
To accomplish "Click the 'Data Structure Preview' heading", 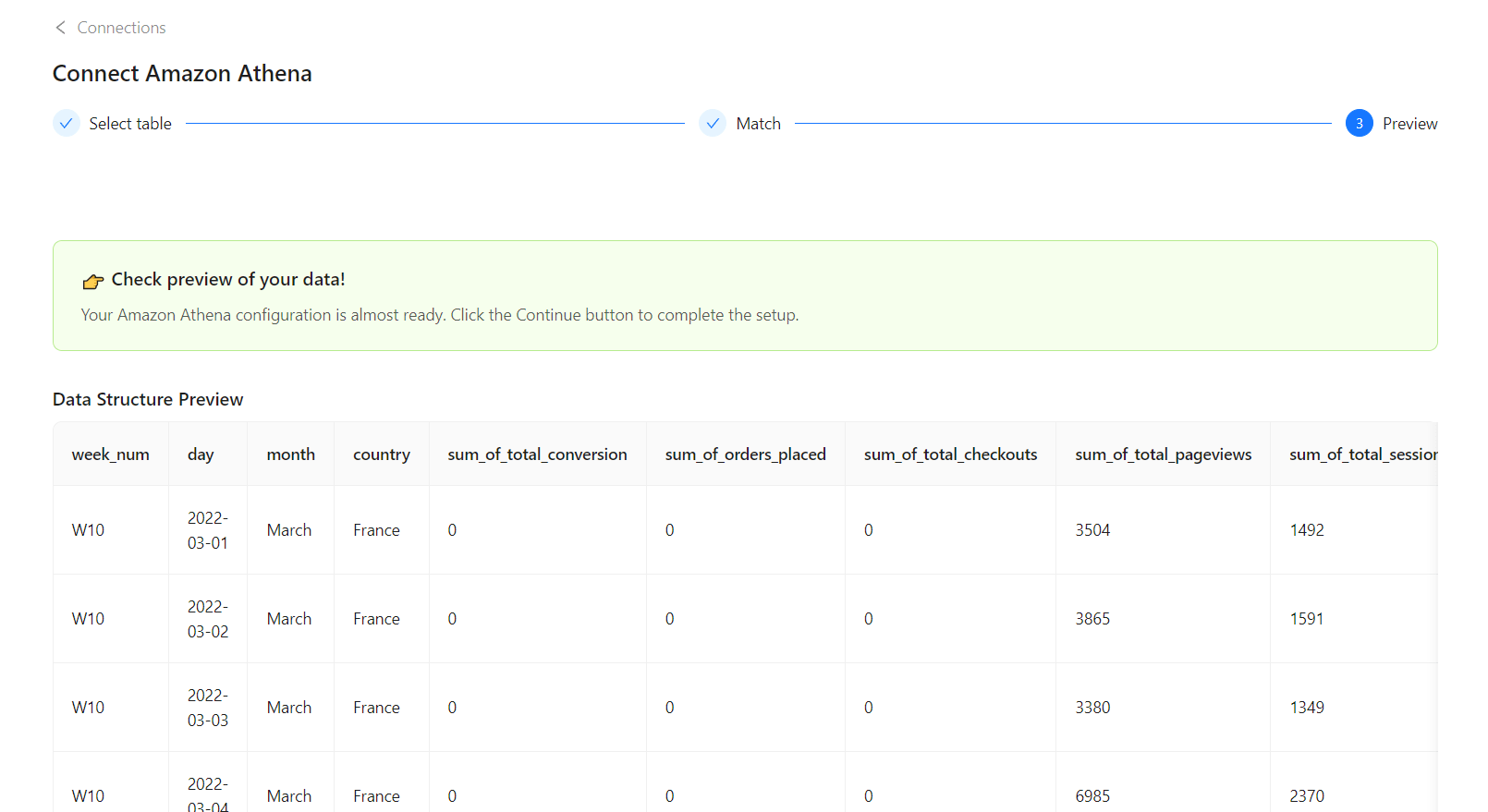I will [x=148, y=399].
